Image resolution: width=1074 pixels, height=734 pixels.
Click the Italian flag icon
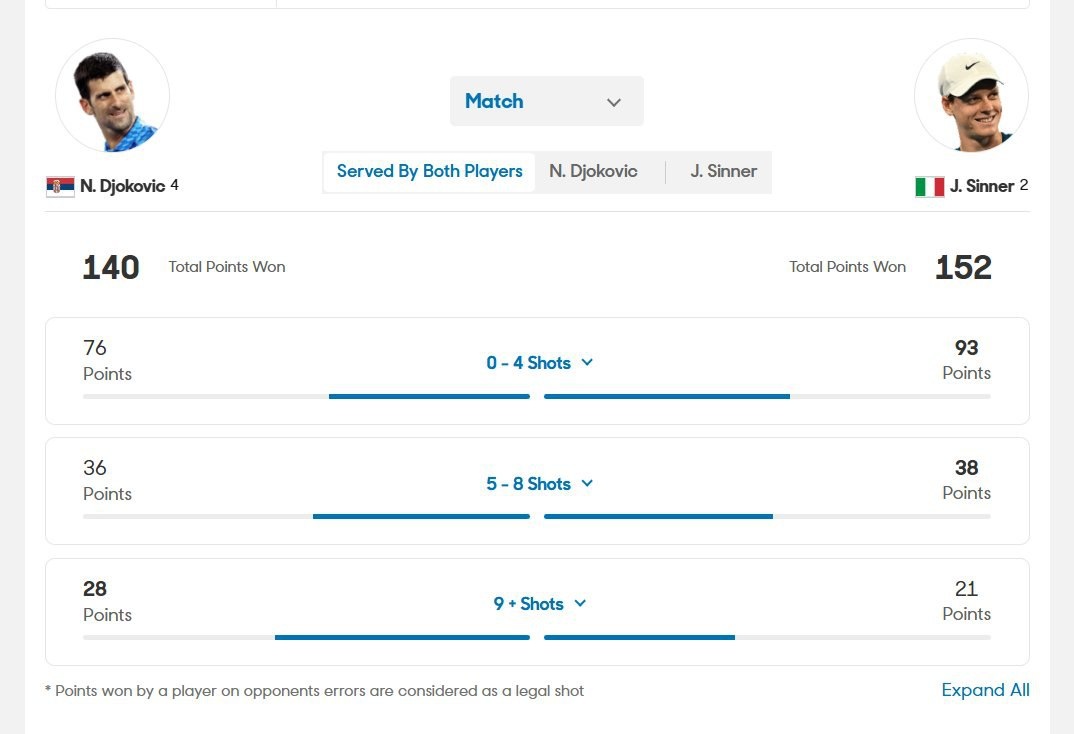click(x=929, y=187)
